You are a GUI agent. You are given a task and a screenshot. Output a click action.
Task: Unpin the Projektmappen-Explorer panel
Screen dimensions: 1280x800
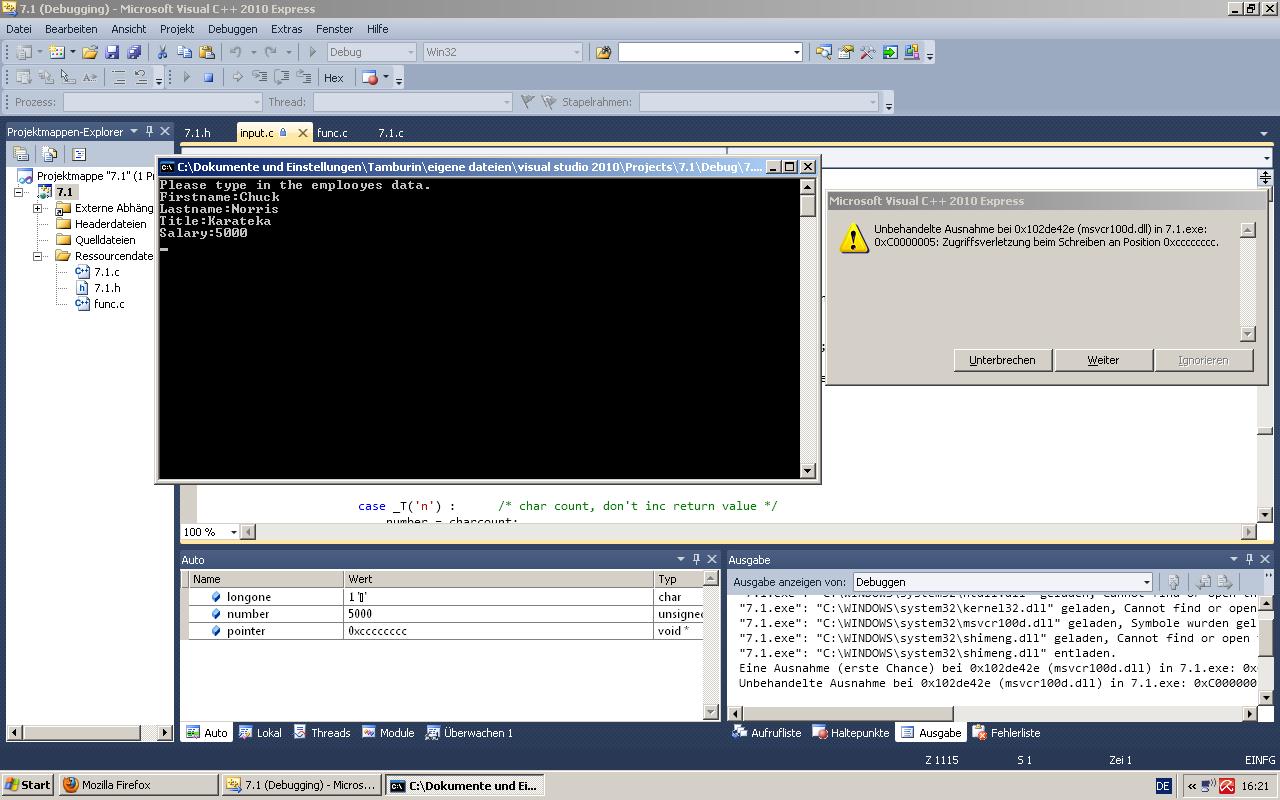point(150,131)
